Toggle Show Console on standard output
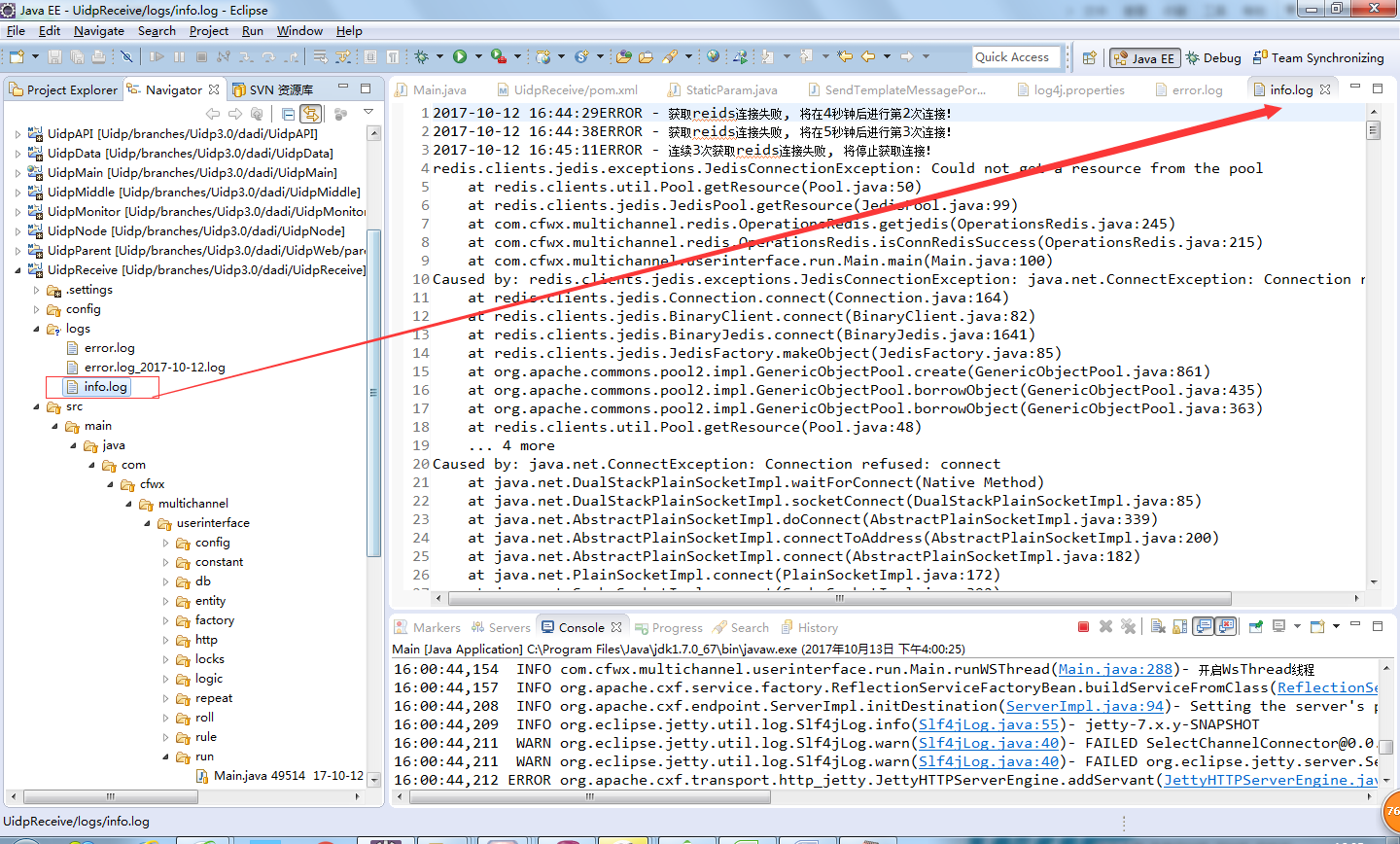Image resolution: width=1400 pixels, height=844 pixels. (1203, 627)
